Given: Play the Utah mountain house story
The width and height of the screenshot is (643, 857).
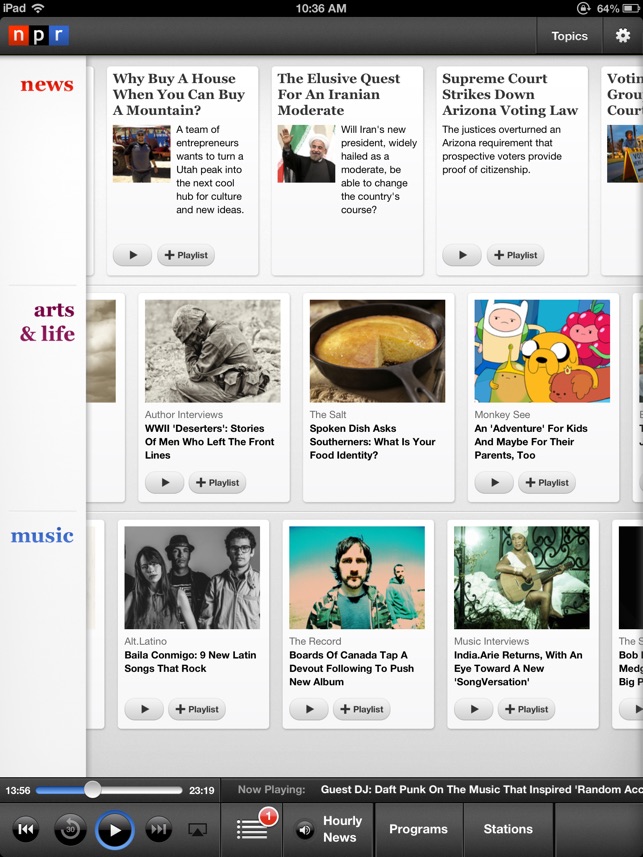Looking at the screenshot, I should 132,255.
